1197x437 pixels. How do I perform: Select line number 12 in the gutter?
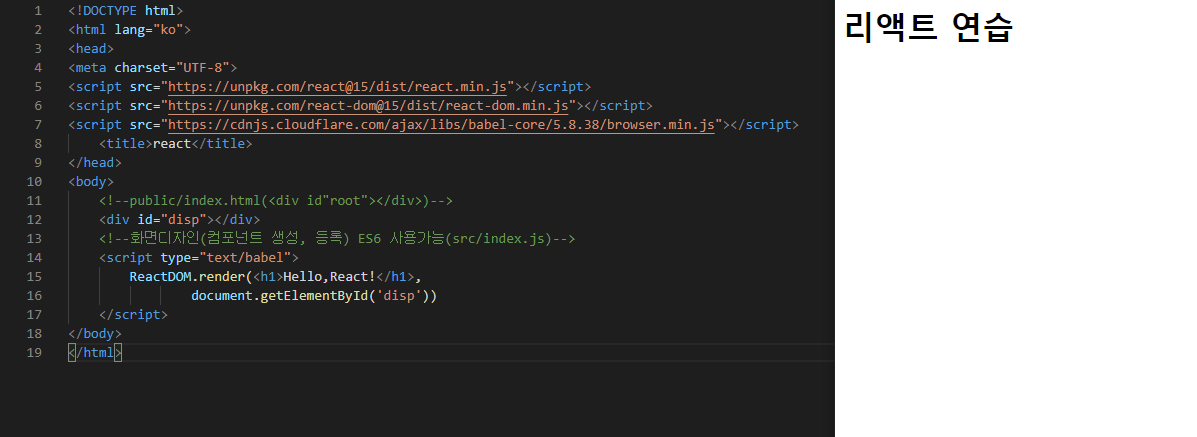click(x=34, y=220)
